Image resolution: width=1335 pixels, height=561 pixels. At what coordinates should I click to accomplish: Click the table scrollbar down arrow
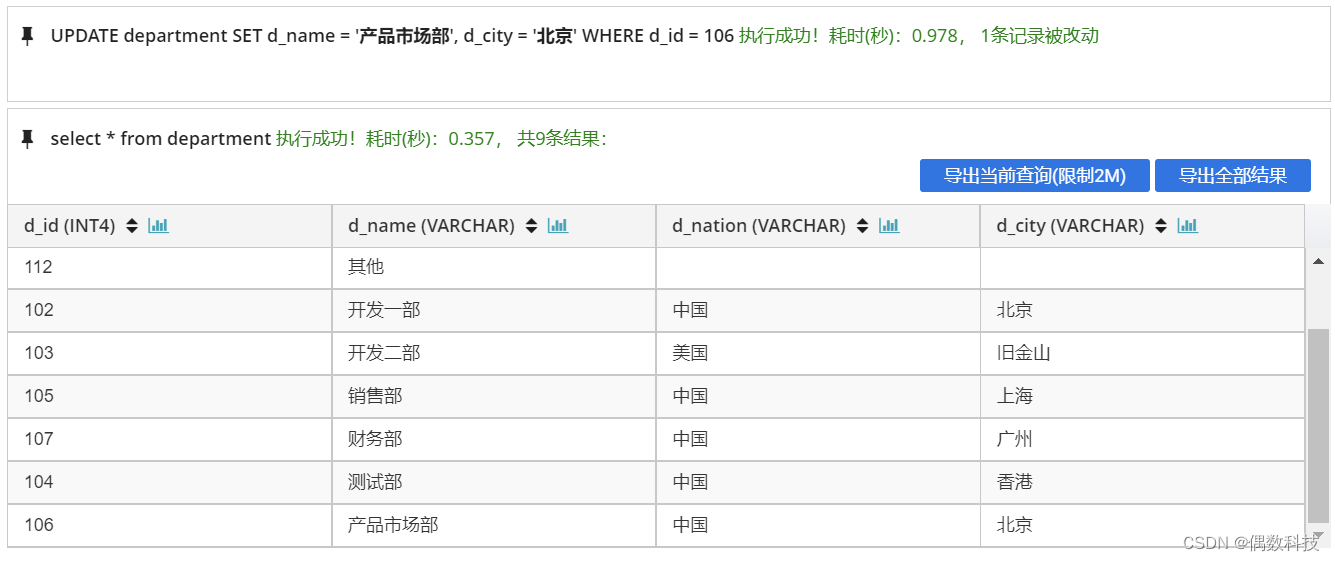(x=1319, y=536)
